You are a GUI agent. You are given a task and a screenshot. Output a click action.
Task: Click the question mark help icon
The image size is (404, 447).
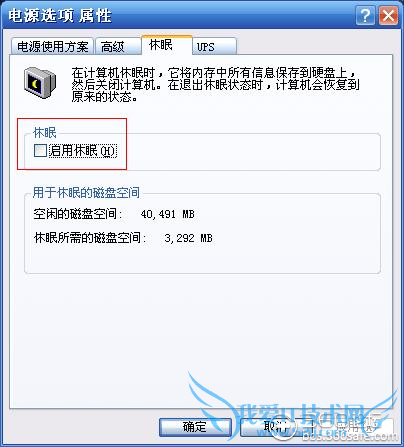(x=365, y=16)
